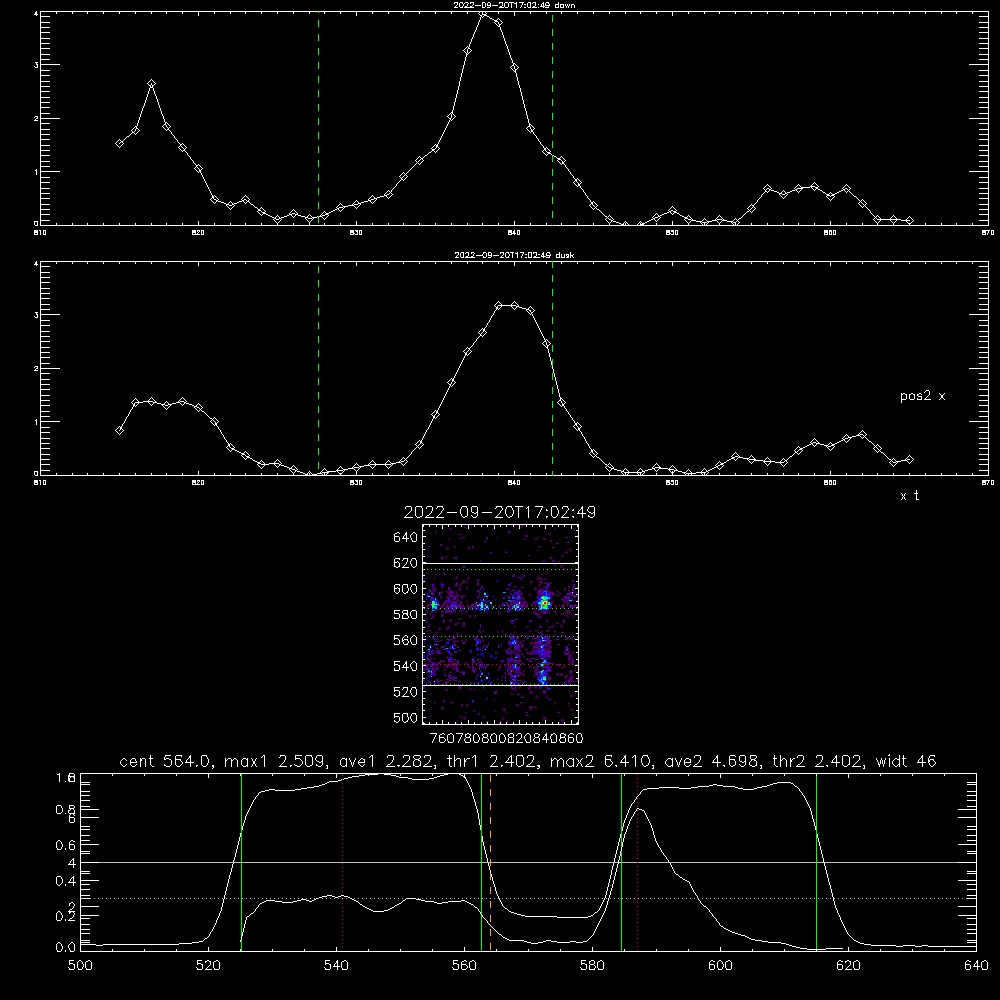Click the green dashed line near 828 in dawn plot
1000x1000 pixels.
pyautogui.click(x=318, y=118)
